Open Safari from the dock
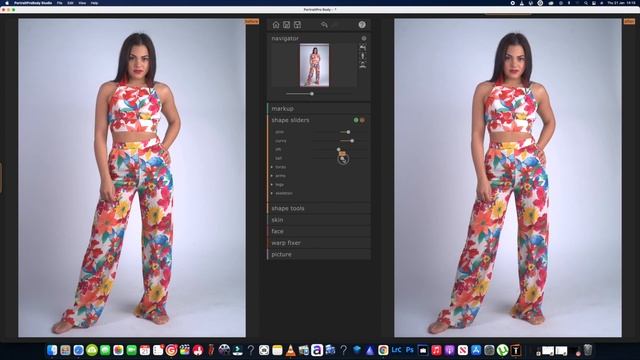Viewport: 640px width, 360px height. 78,350
